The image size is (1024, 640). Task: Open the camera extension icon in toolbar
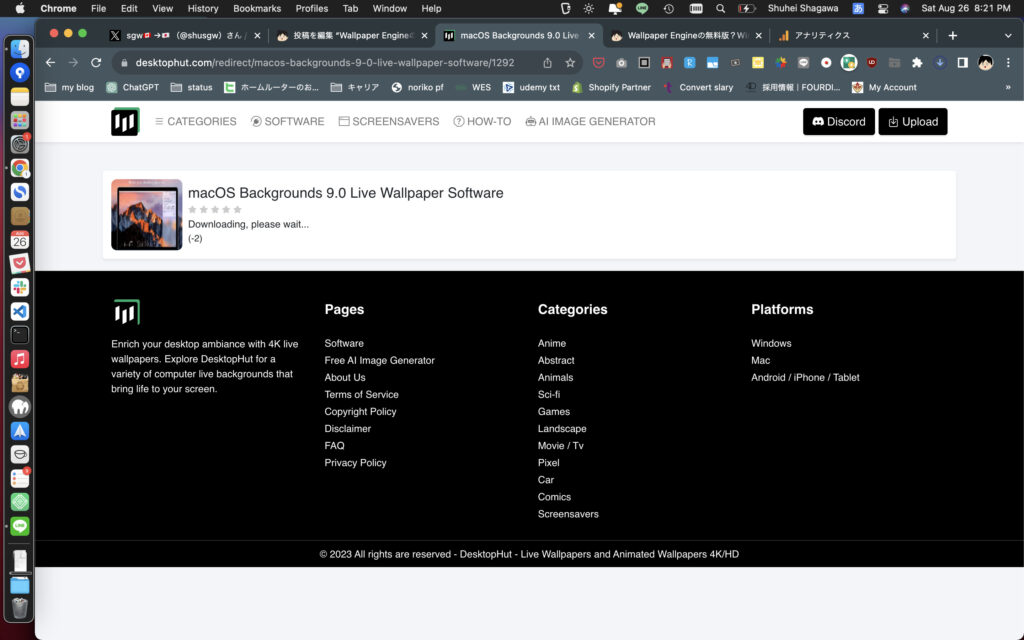621,63
